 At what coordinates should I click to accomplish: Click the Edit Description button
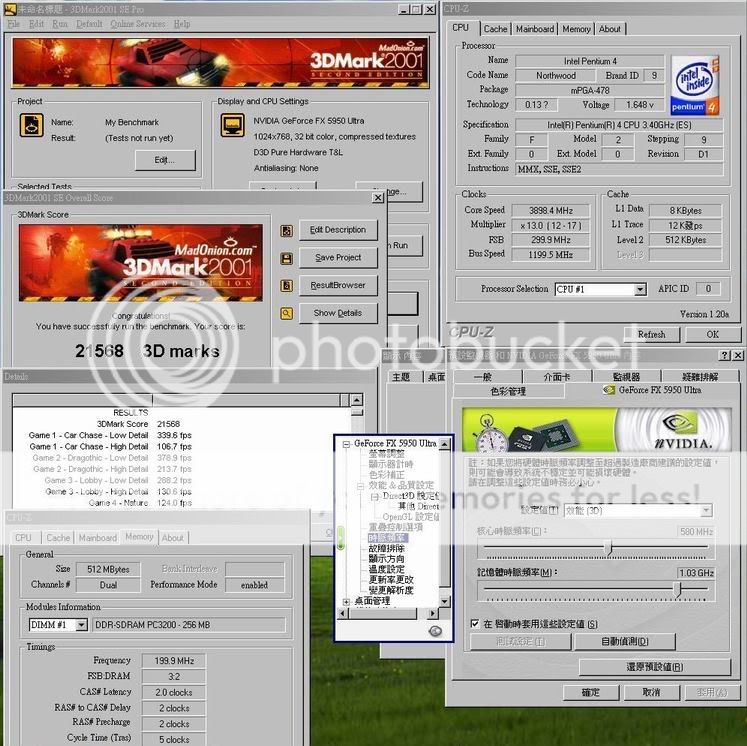[338, 230]
